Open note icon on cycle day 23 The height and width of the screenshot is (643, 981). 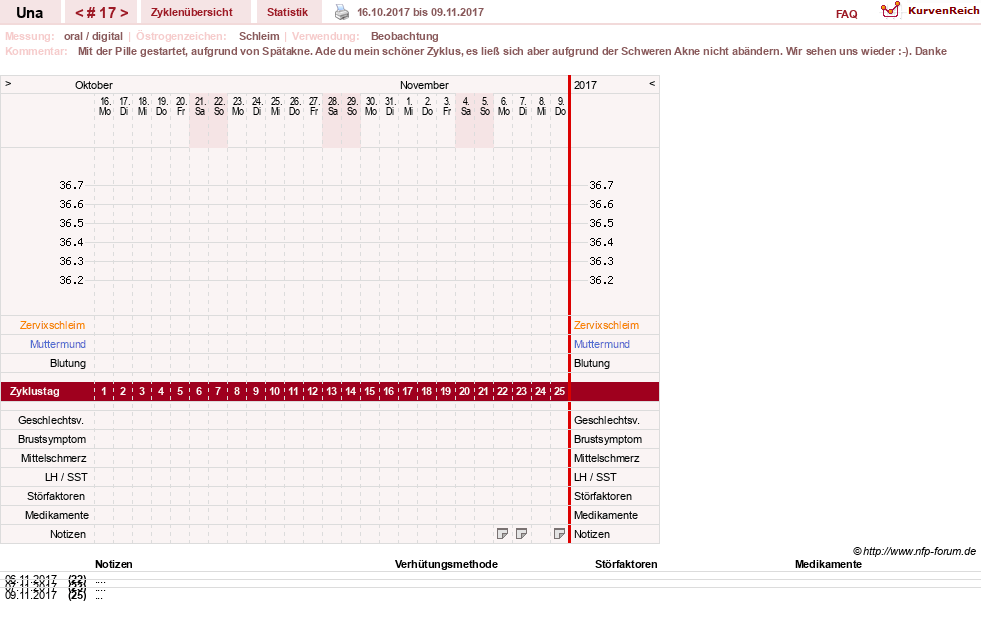[521, 534]
